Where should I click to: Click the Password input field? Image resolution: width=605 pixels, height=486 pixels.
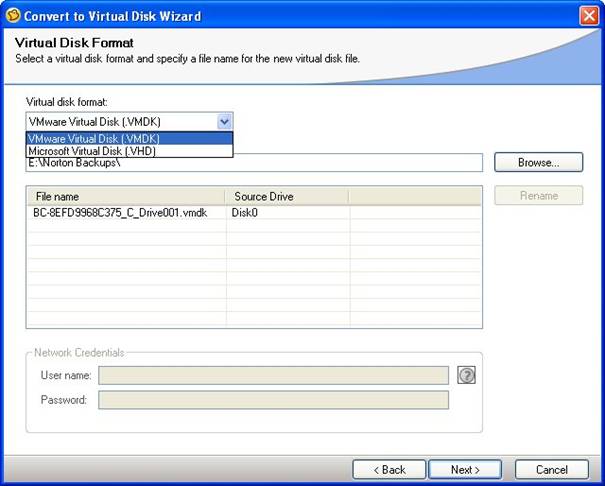pyautogui.click(x=273, y=400)
